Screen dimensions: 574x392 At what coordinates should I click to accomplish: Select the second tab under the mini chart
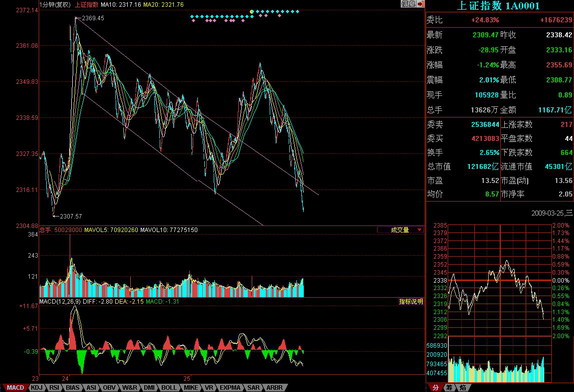click(x=450, y=388)
